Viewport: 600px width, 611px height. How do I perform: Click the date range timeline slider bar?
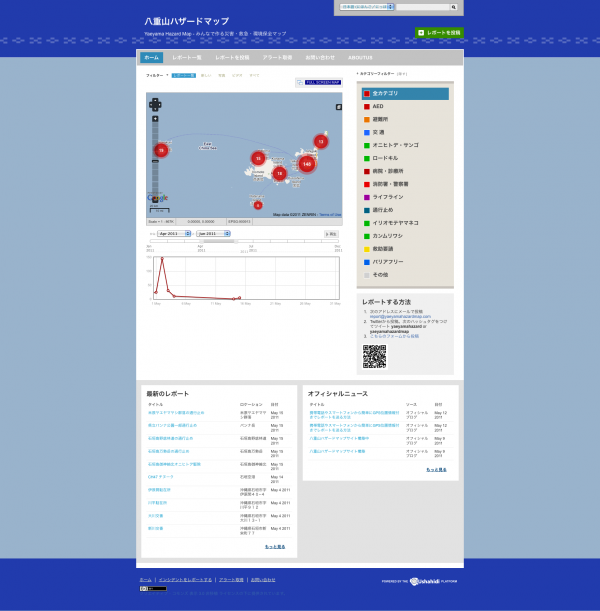(x=244, y=241)
